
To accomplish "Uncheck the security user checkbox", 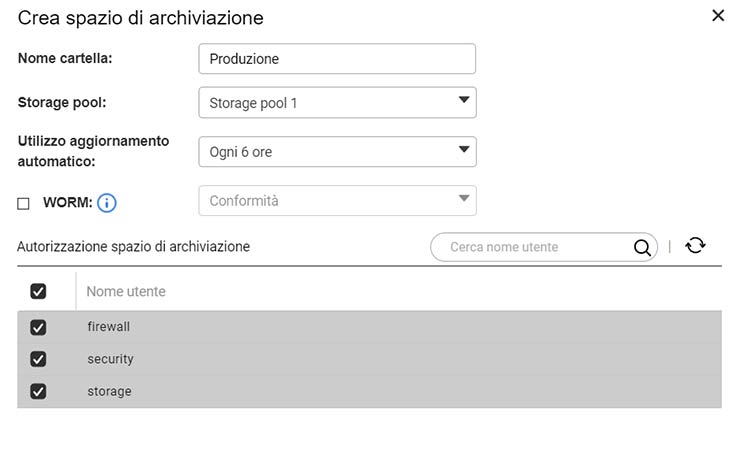I will tap(38, 359).
